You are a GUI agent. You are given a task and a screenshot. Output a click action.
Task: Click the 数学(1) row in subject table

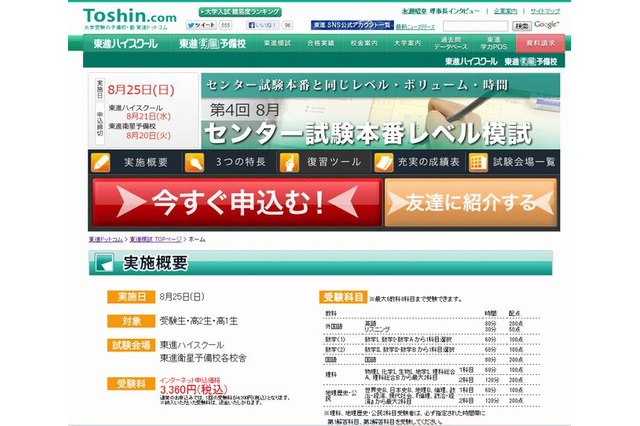pos(432,339)
